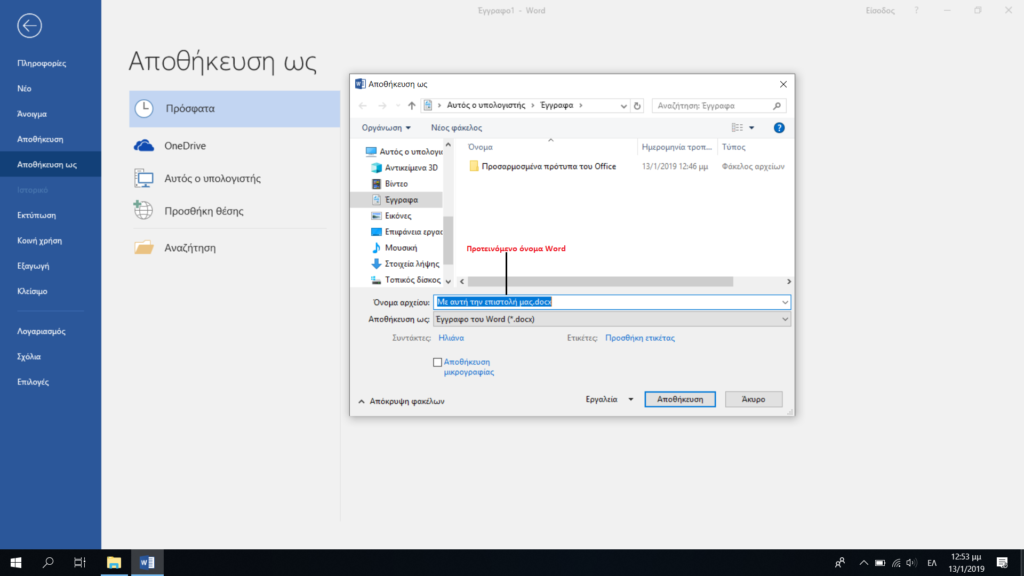Open the Οργάνωση dropdown menu

pyautogui.click(x=386, y=128)
